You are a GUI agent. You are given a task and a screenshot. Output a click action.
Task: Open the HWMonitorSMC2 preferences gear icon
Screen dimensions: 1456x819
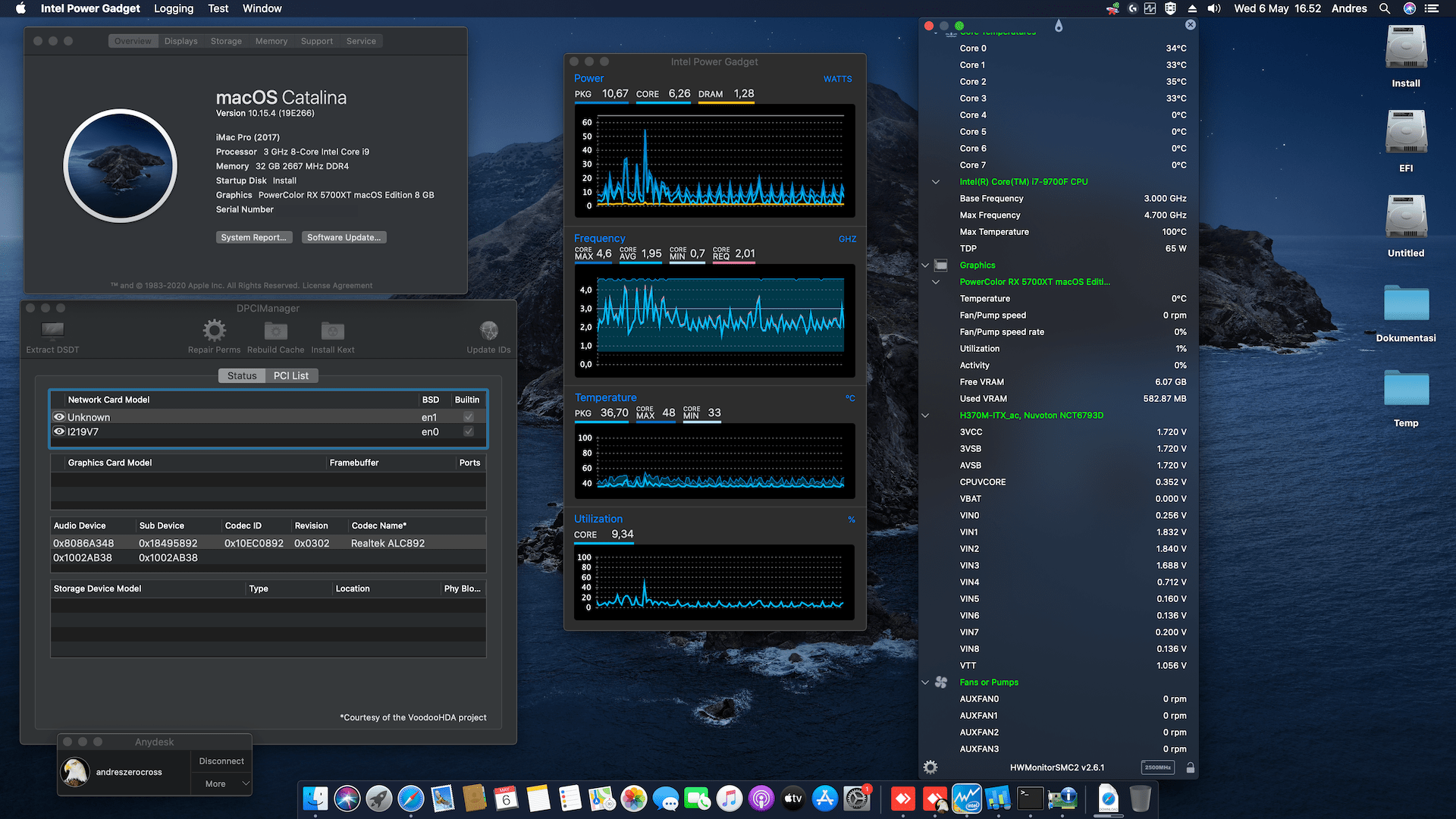coord(930,767)
